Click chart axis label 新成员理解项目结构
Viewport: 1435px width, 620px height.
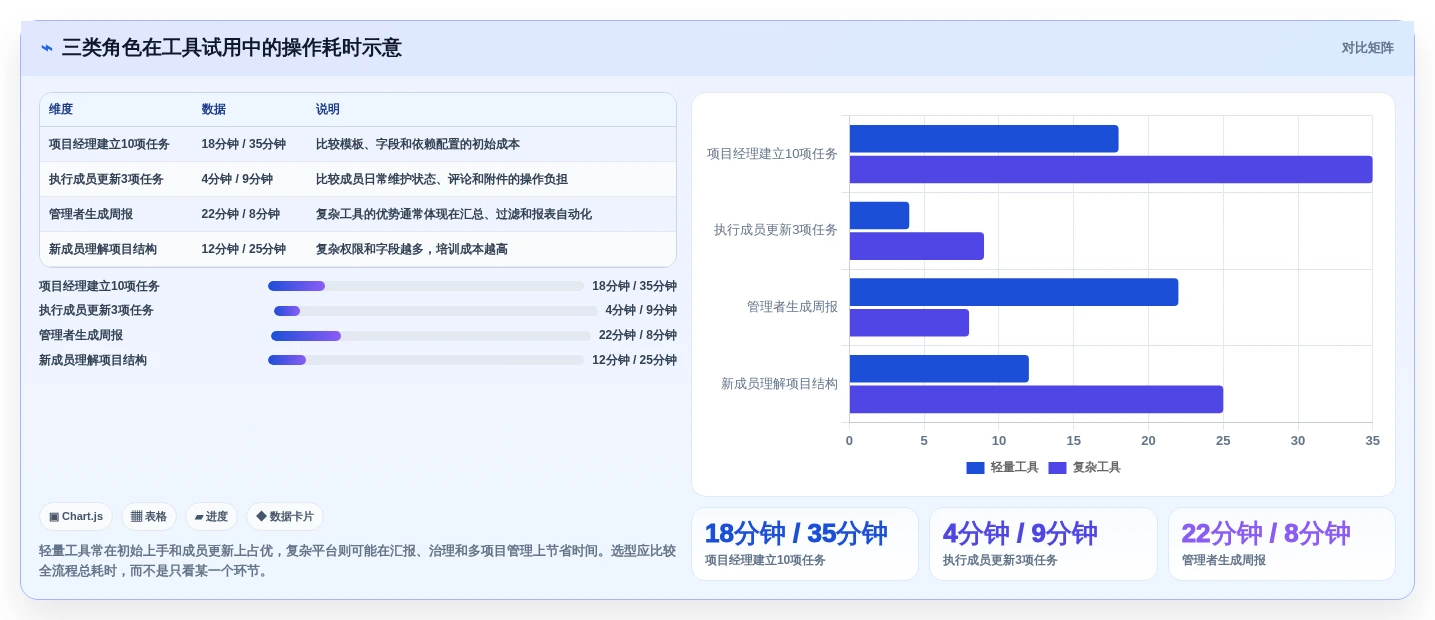[x=779, y=384]
